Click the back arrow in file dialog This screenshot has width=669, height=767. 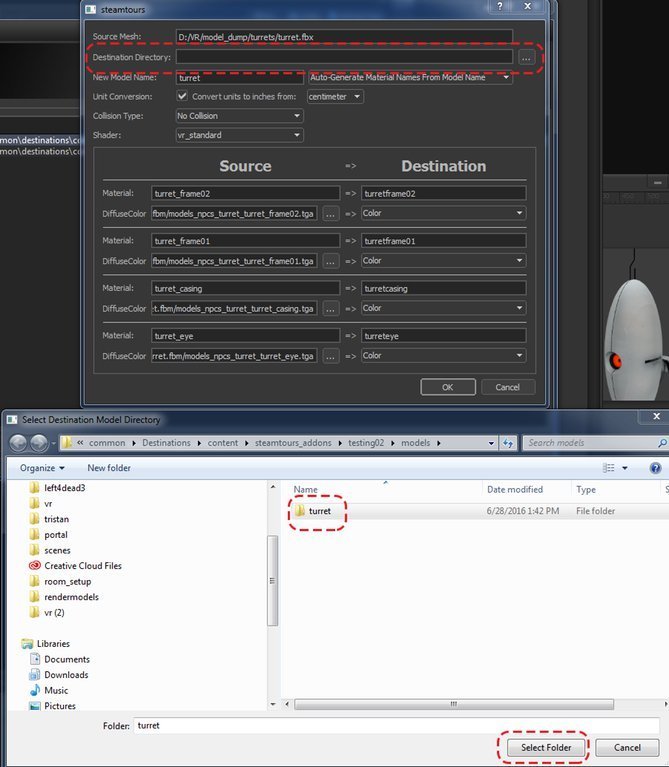coord(17,442)
